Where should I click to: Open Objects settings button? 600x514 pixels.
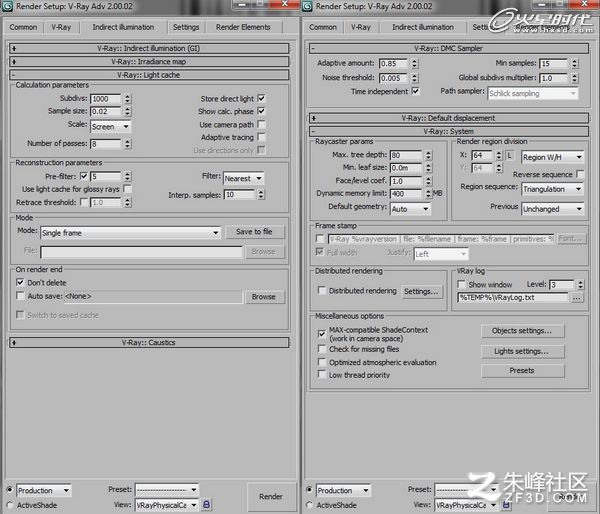(522, 331)
